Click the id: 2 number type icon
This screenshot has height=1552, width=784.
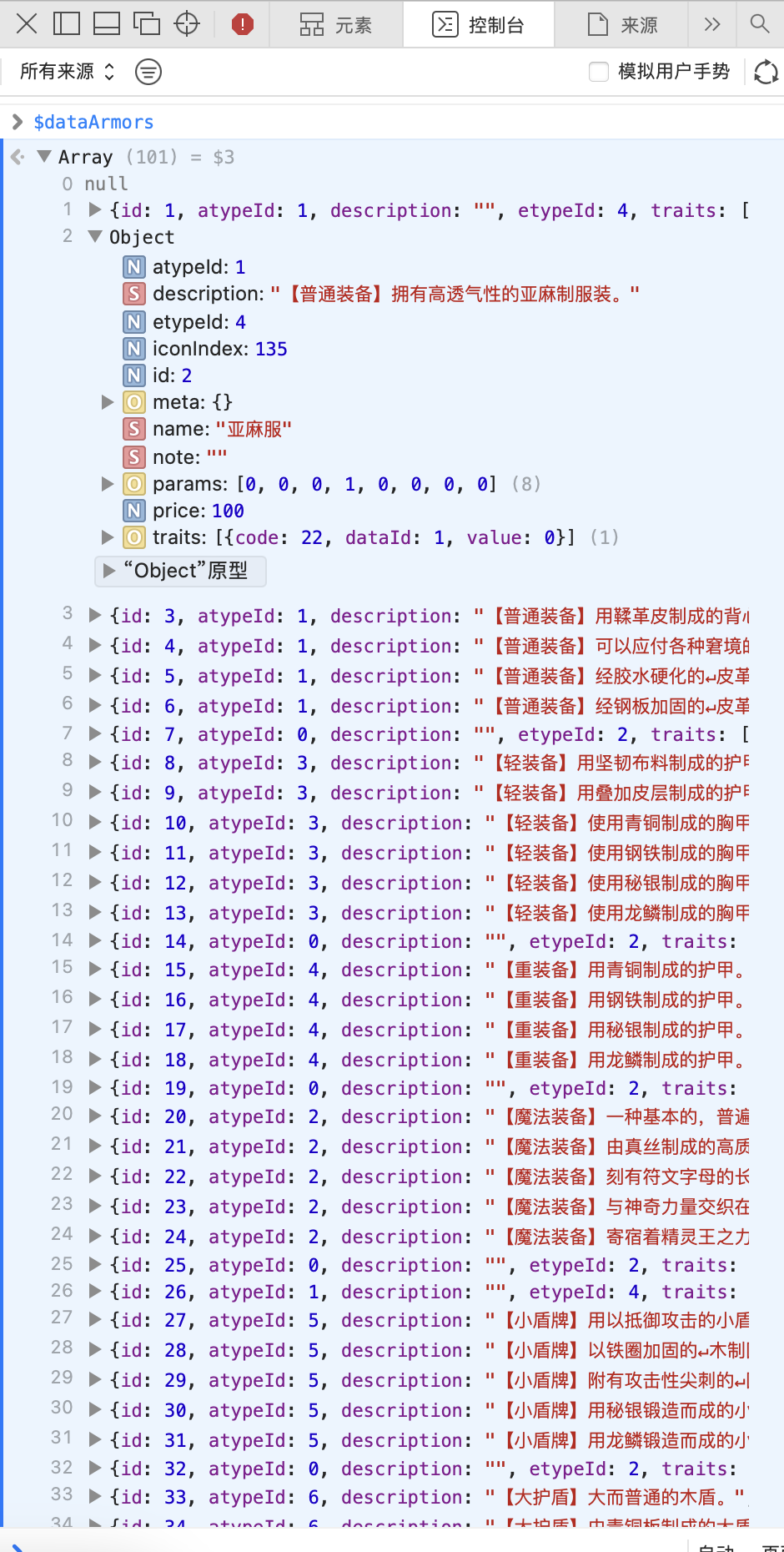134,375
